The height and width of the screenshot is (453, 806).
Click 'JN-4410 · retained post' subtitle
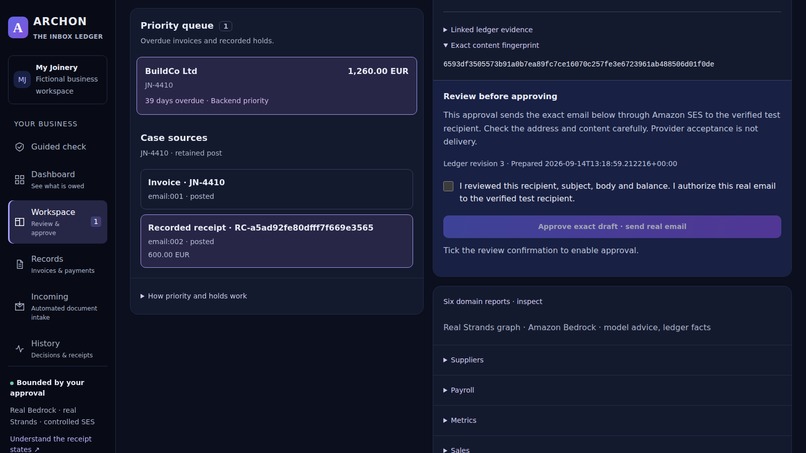[x=181, y=153]
